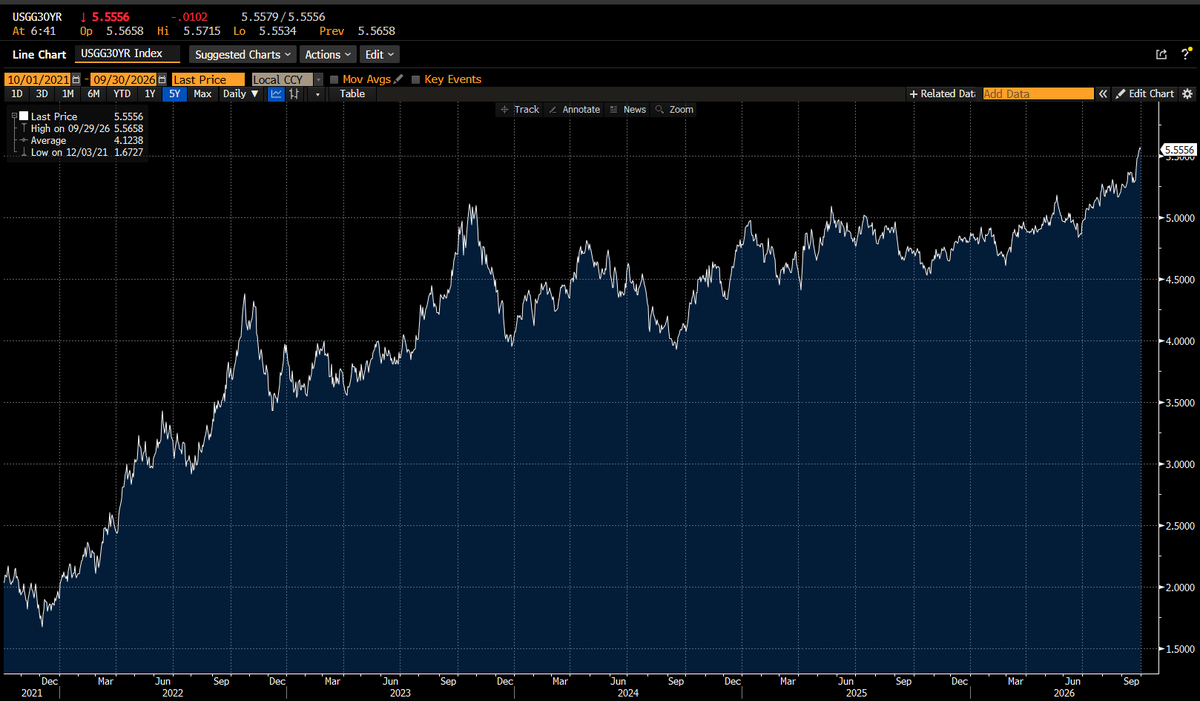Select the 6M range tab

click(x=94, y=94)
